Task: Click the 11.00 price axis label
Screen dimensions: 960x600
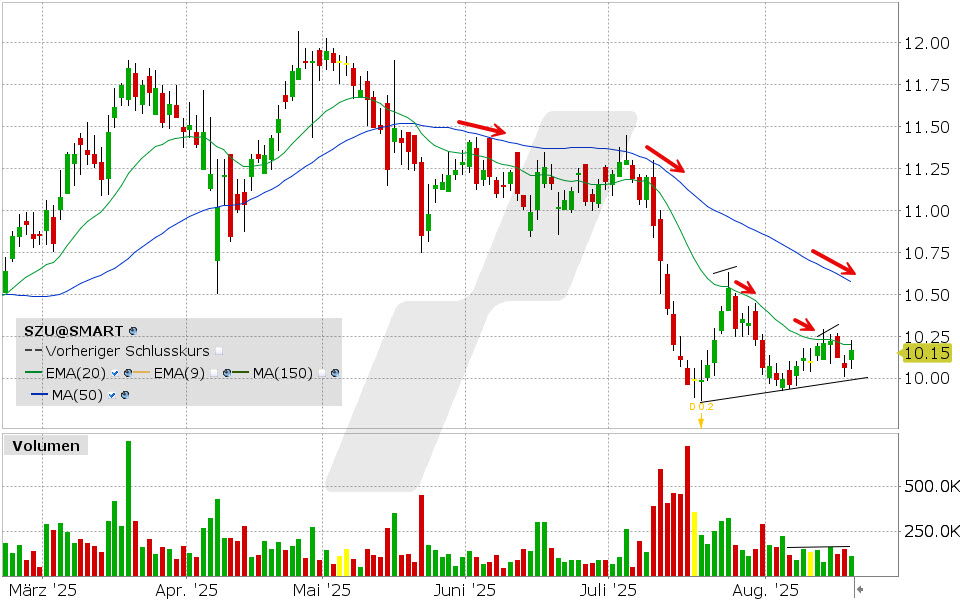Action: point(927,211)
